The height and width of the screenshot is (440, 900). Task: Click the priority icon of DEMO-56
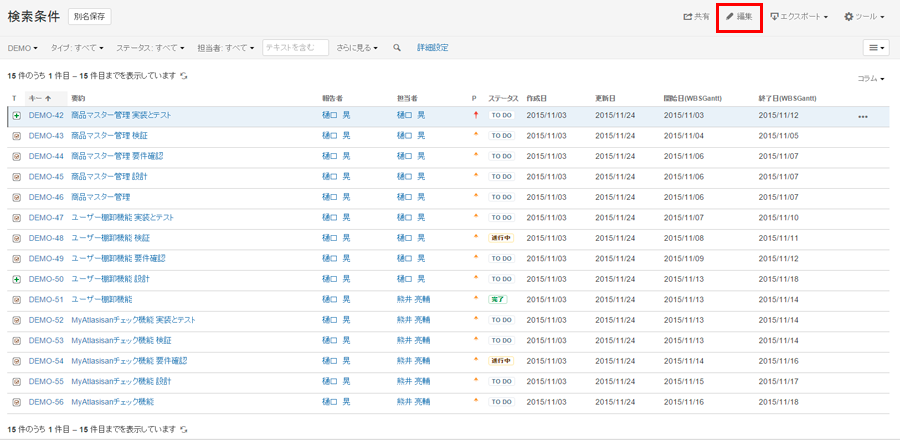pos(475,400)
